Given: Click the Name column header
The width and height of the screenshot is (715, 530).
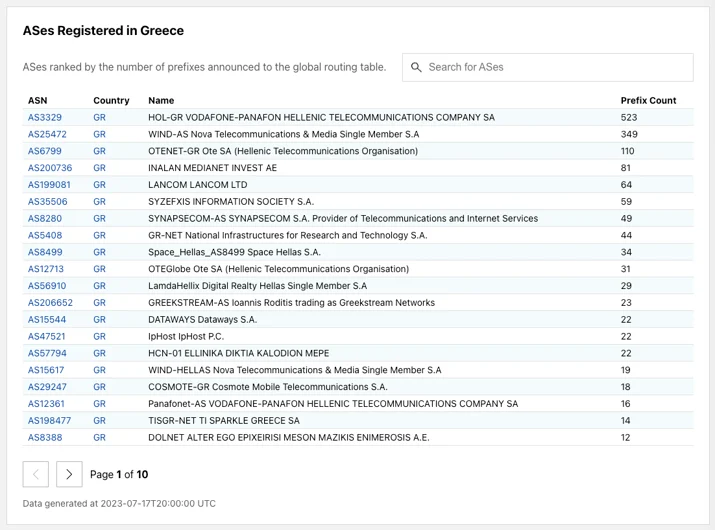Looking at the screenshot, I should pos(161,101).
